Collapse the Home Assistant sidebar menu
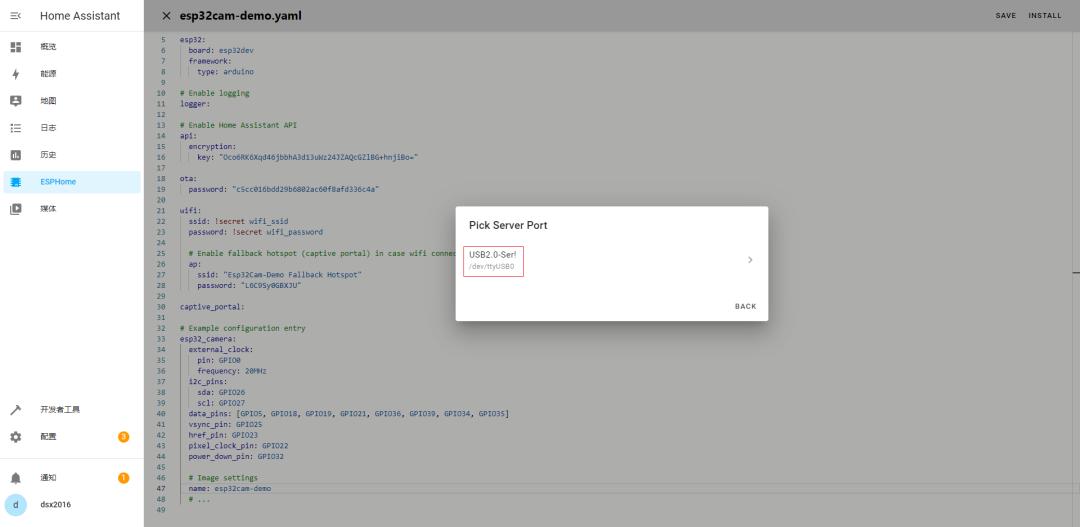Image resolution: width=1080 pixels, height=527 pixels. [x=15, y=16]
